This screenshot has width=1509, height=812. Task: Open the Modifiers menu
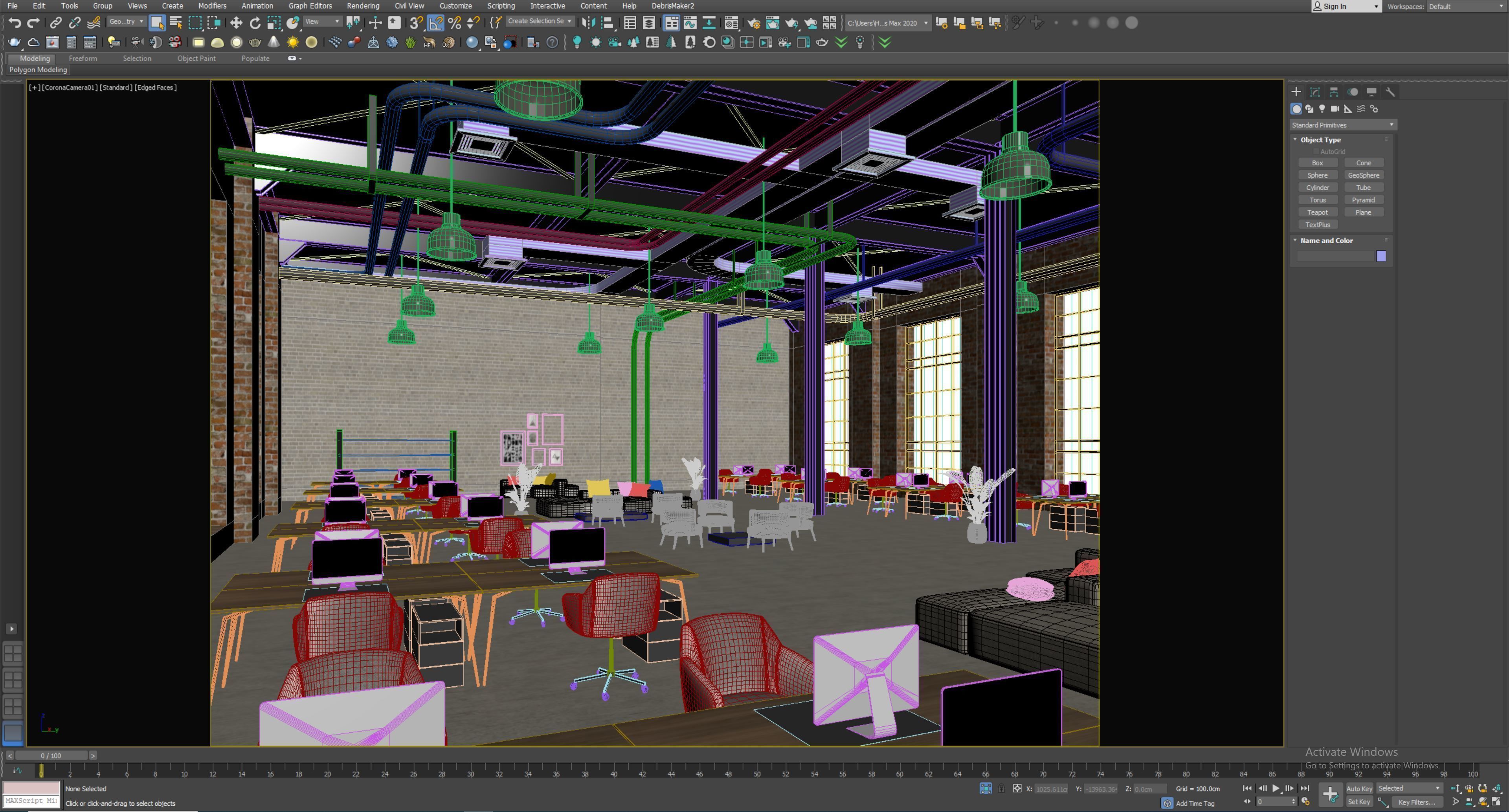pos(212,6)
